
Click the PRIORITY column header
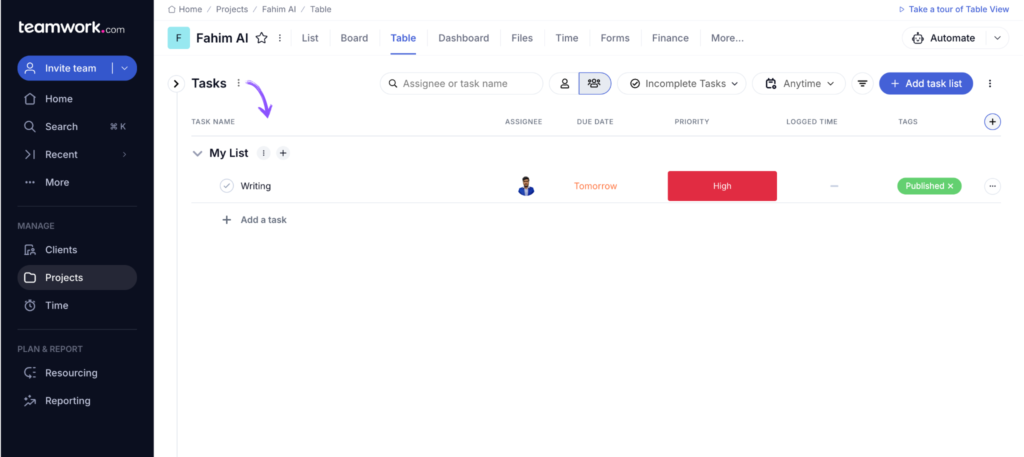(x=692, y=122)
